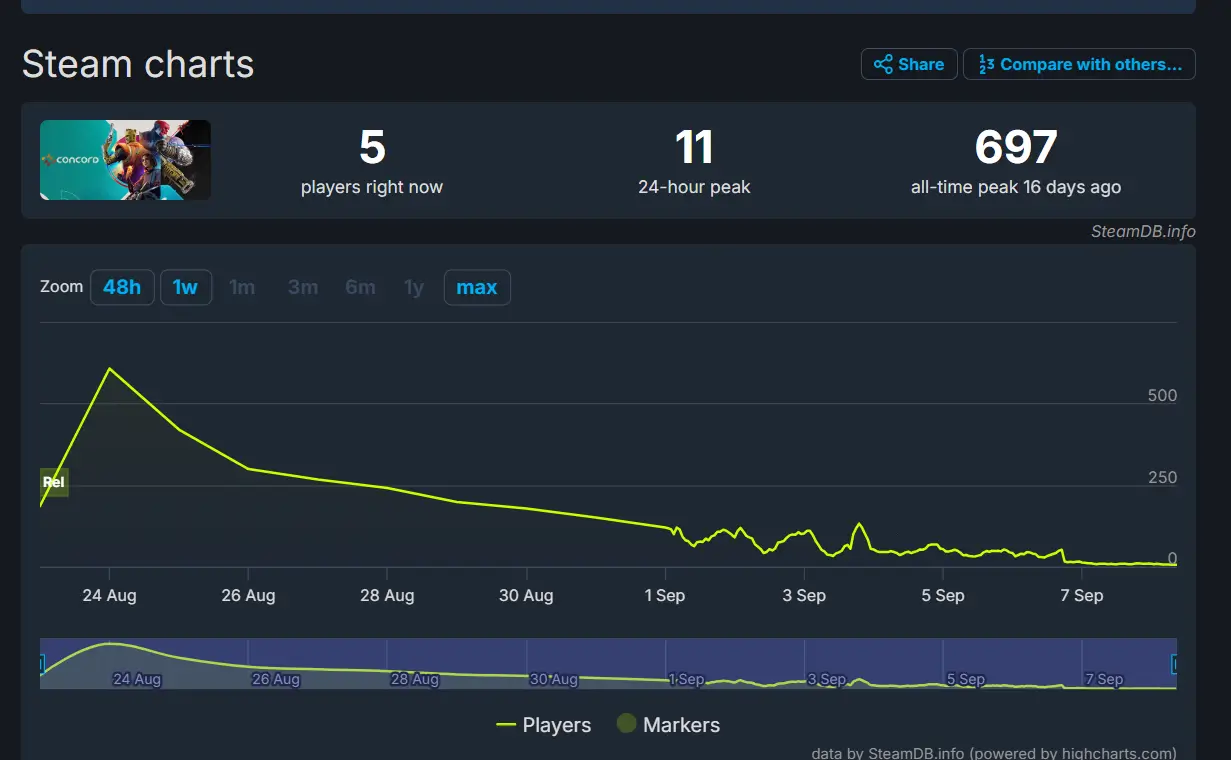
Task: Click the disabled 6m zoom option
Action: pos(361,287)
